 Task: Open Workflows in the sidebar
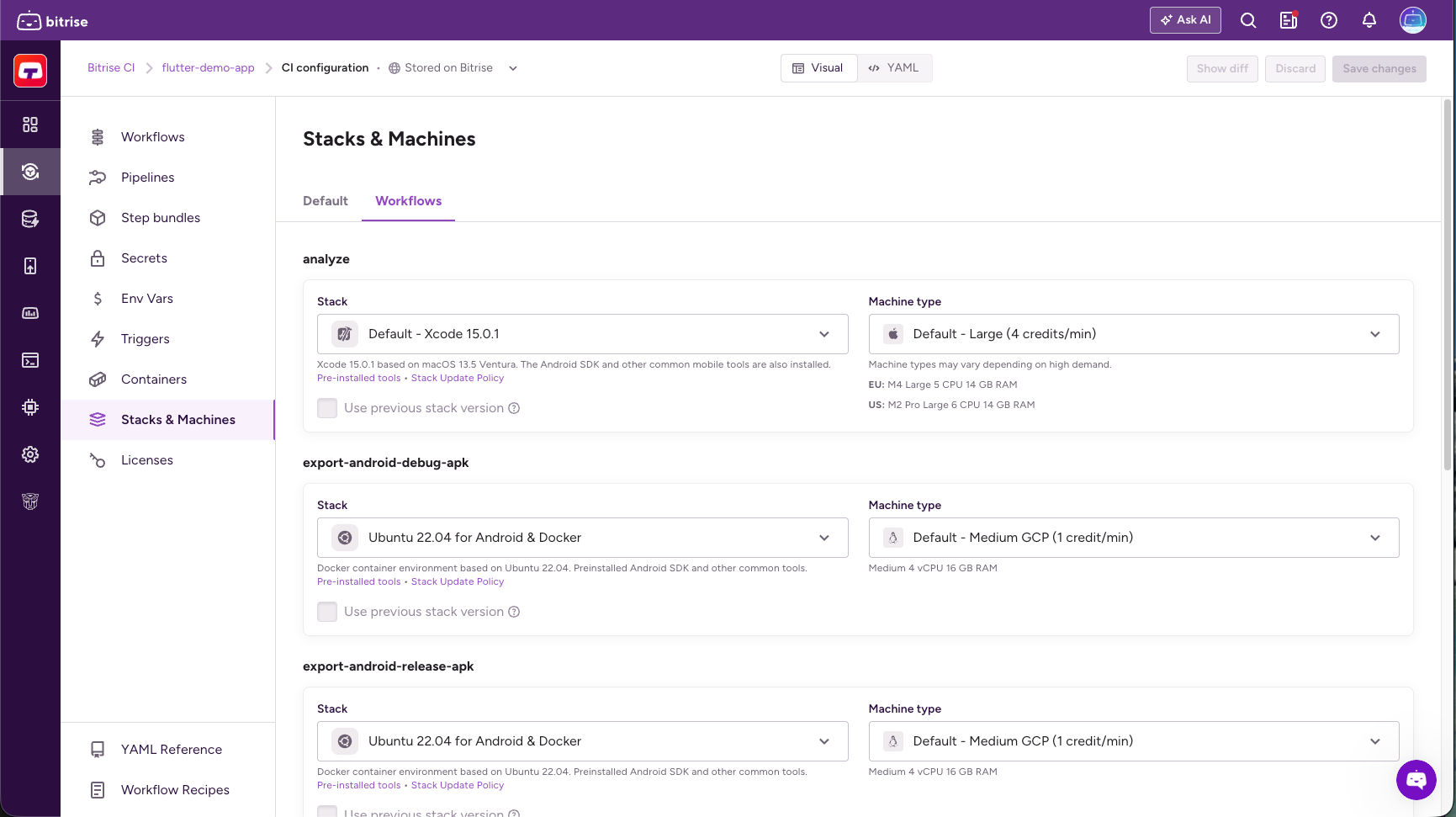point(168,137)
